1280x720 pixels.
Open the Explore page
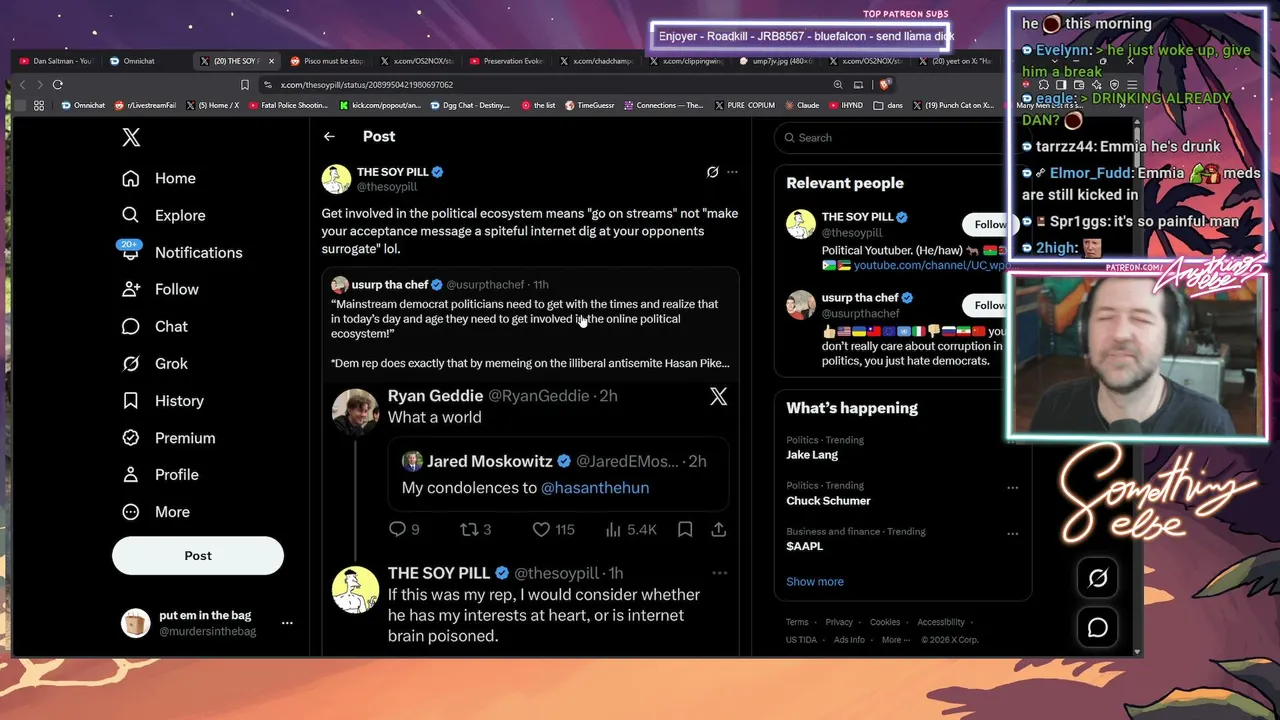tap(163, 215)
